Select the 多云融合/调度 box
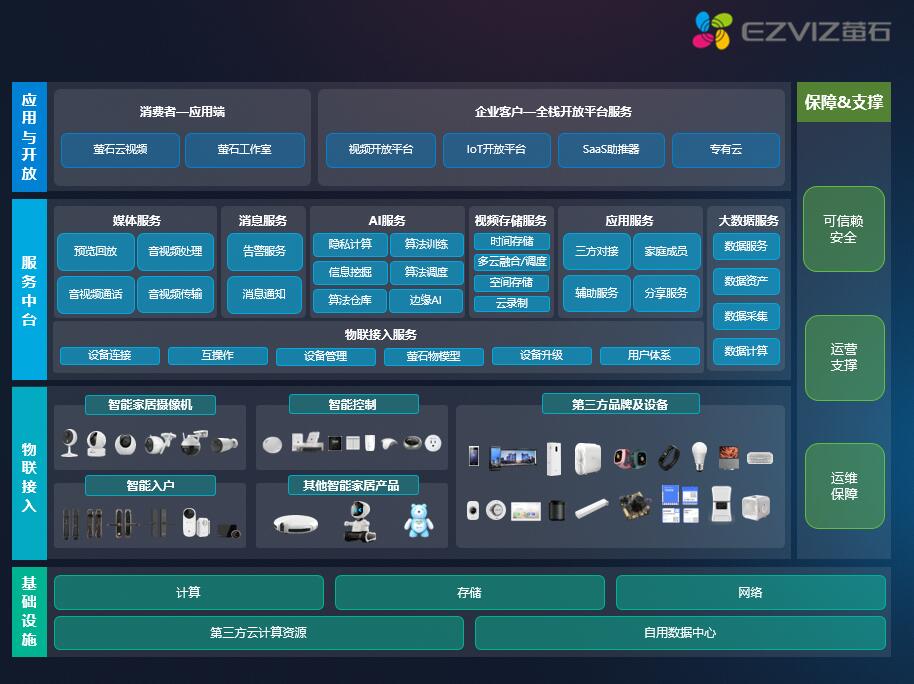914x684 pixels. (512, 262)
